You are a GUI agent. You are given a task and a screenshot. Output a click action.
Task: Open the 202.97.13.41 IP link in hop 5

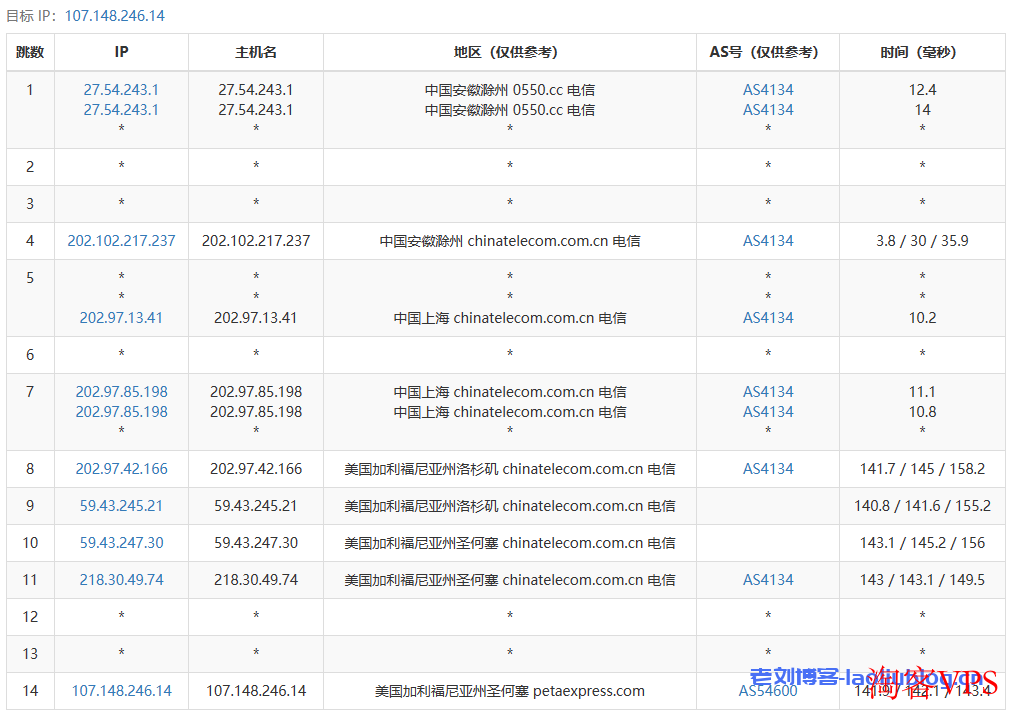coord(121,317)
